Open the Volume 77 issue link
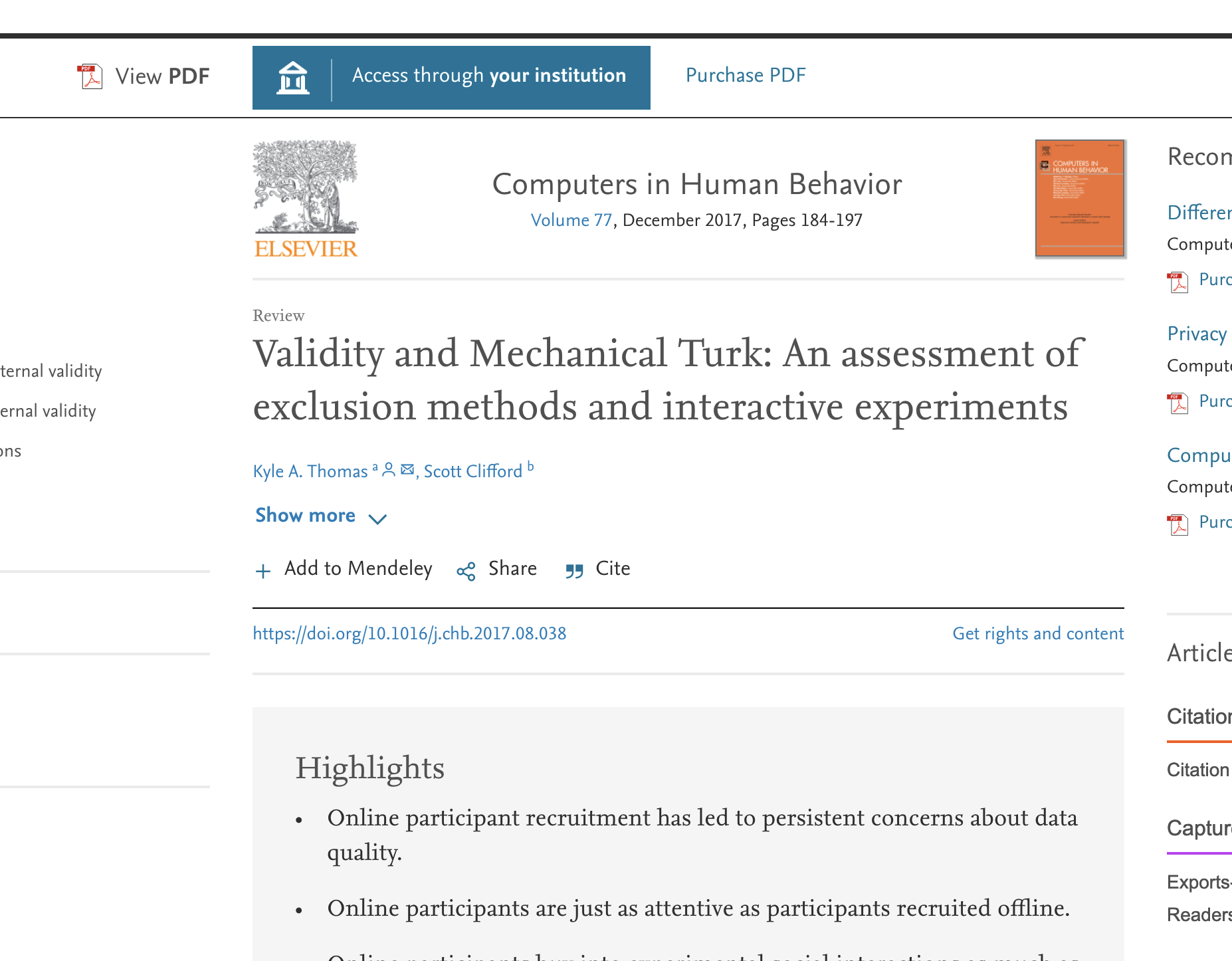Screen dimensions: 1232x961 pos(571,220)
